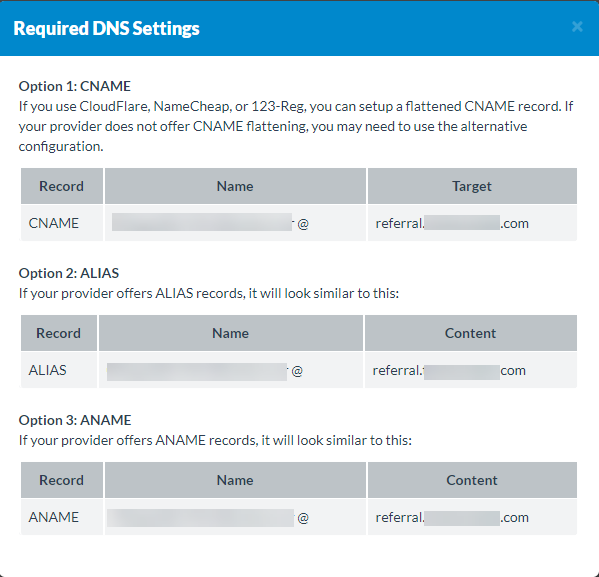
Task: Select the CNAME record cell
Action: [x=62, y=223]
